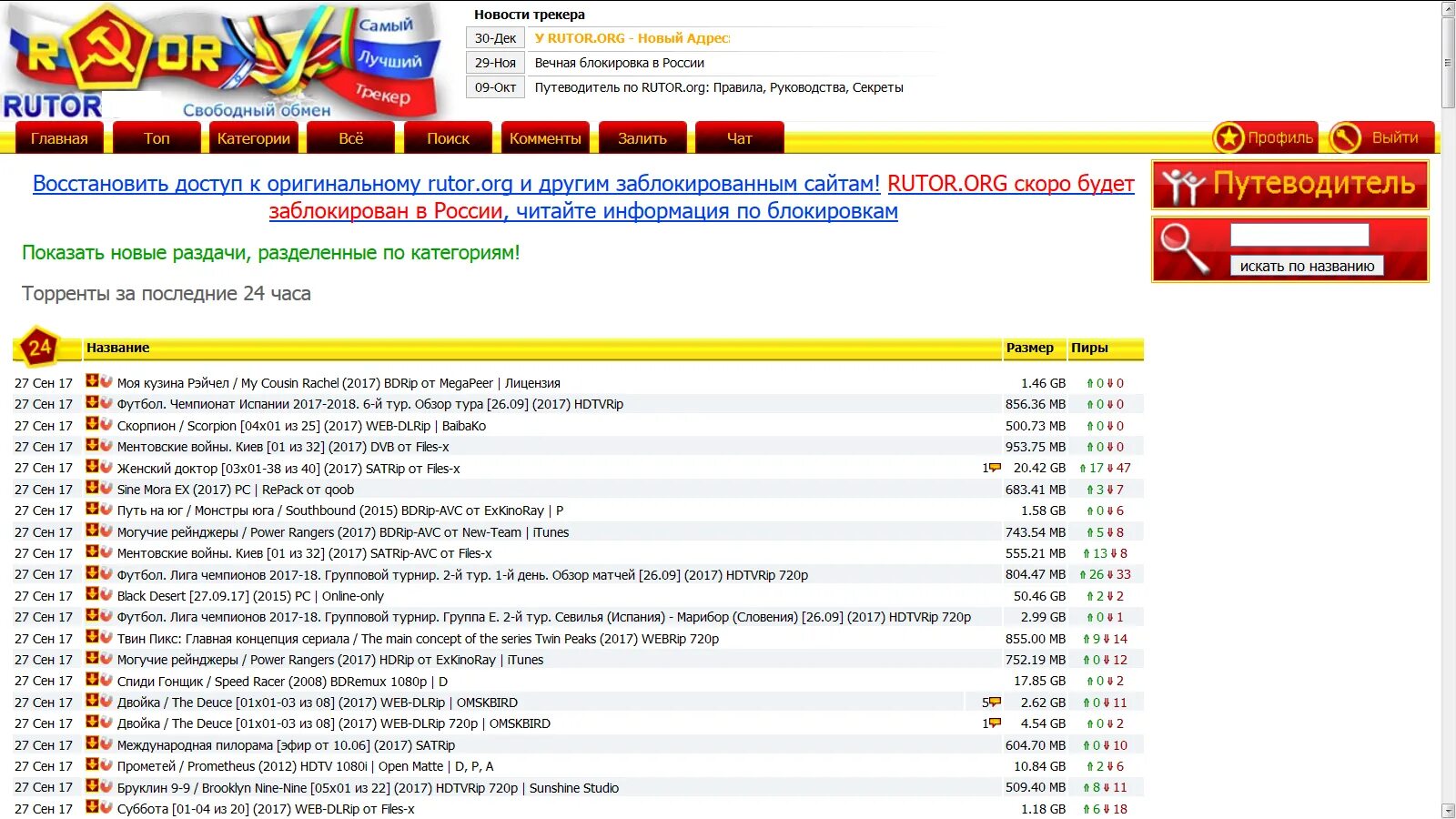Magnet icon for Прометей / Prometheus row
The image size is (1456, 819).
tap(106, 764)
